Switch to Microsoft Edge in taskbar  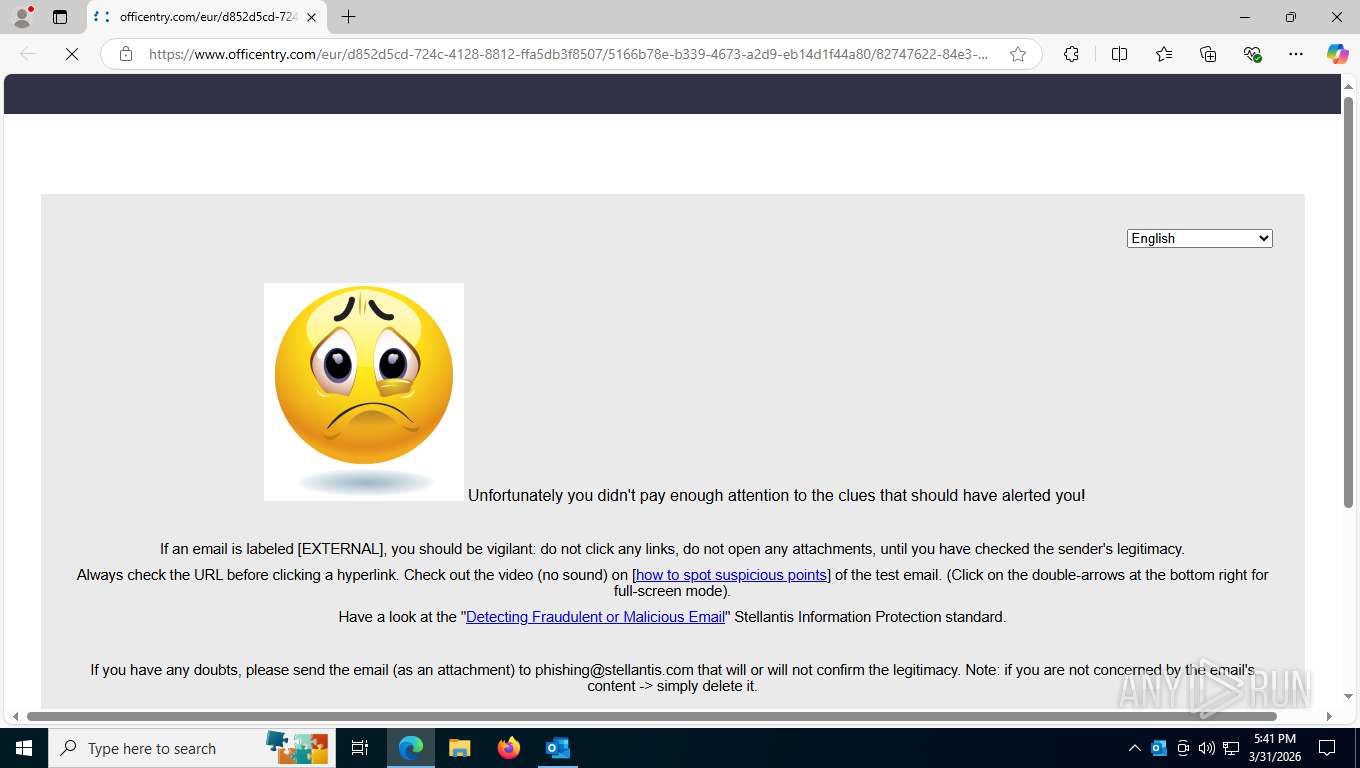pos(410,748)
